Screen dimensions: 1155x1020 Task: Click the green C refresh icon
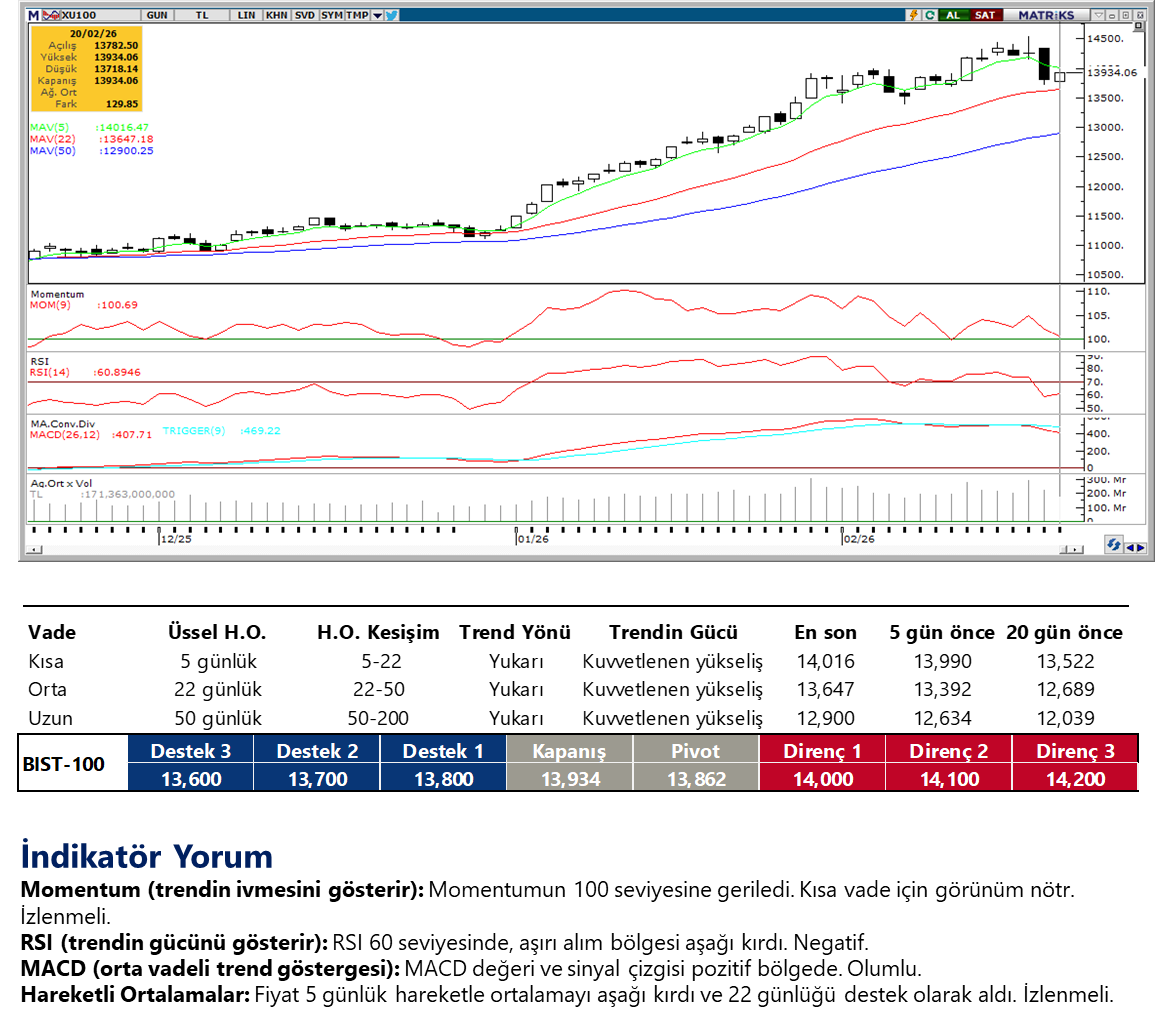[930, 15]
